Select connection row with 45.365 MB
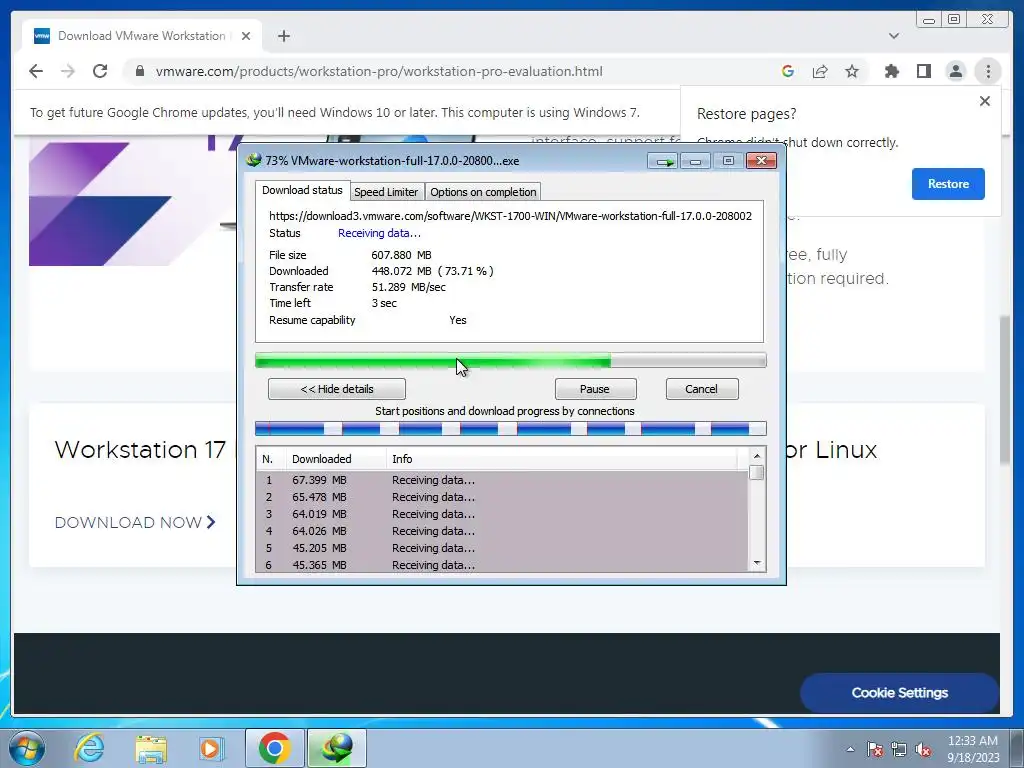Image resolution: width=1024 pixels, height=768 pixels. 502,565
